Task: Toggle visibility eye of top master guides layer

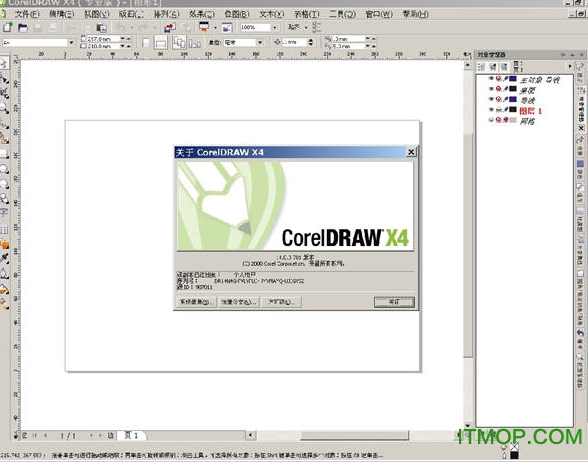Action: 491,78
